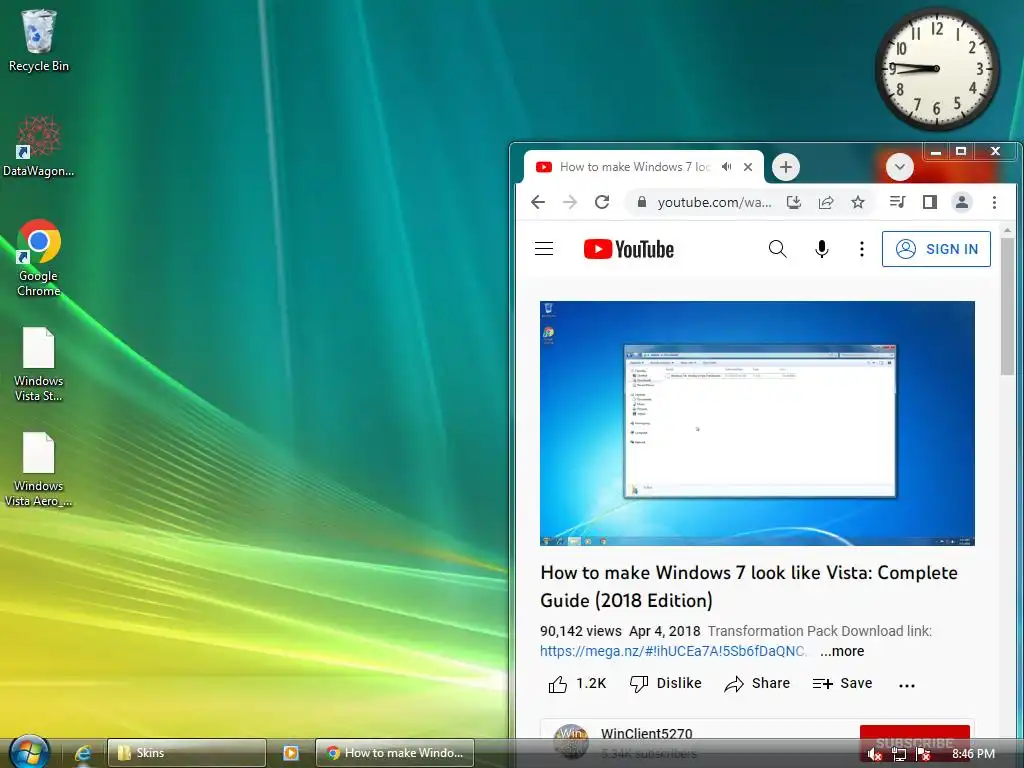The height and width of the screenshot is (768, 1024).
Task: Open the mega.nz download link
Action: coord(673,651)
